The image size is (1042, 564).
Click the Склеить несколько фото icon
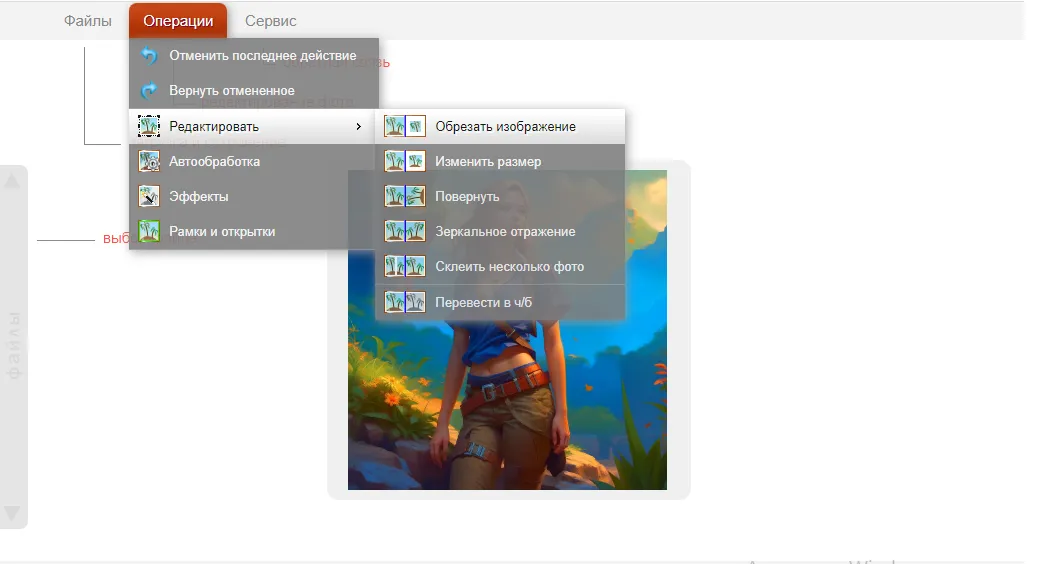pyautogui.click(x=405, y=266)
